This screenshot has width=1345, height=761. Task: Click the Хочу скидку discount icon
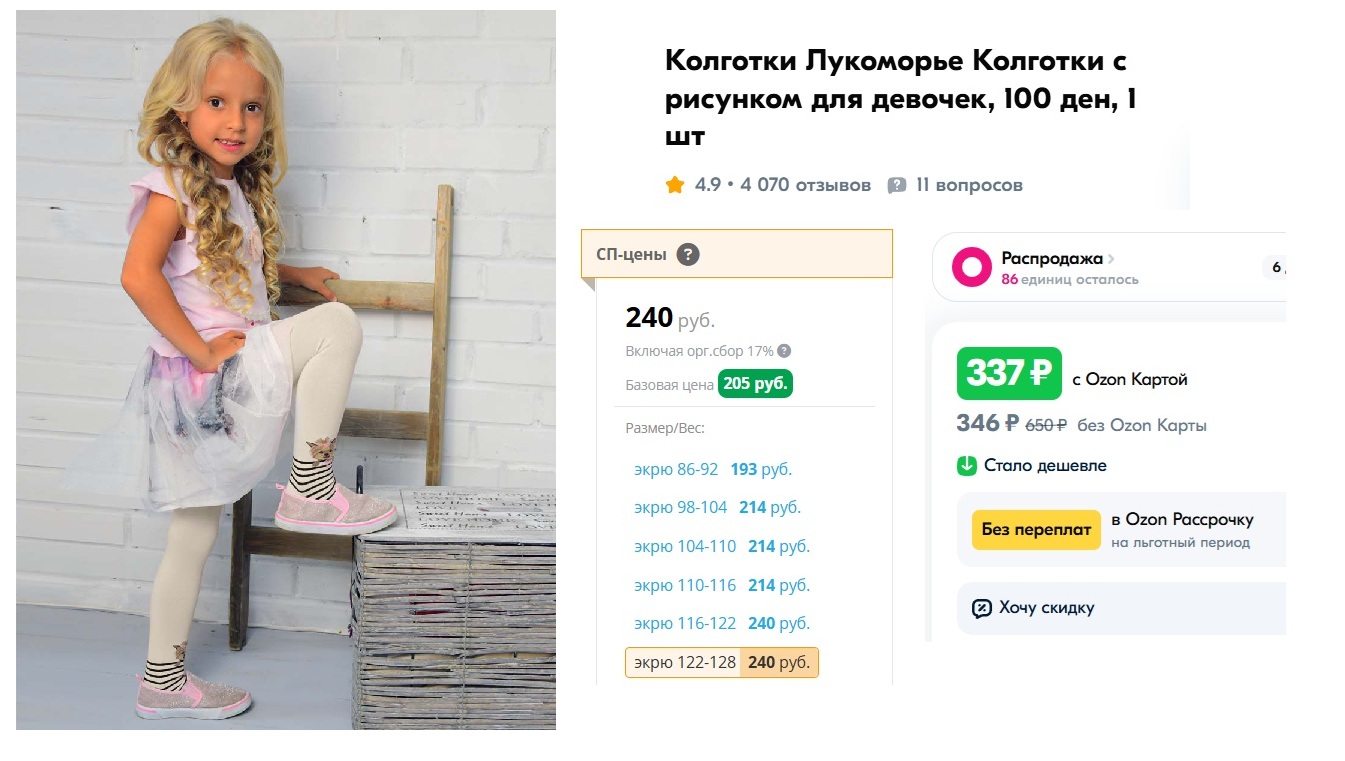tap(981, 608)
